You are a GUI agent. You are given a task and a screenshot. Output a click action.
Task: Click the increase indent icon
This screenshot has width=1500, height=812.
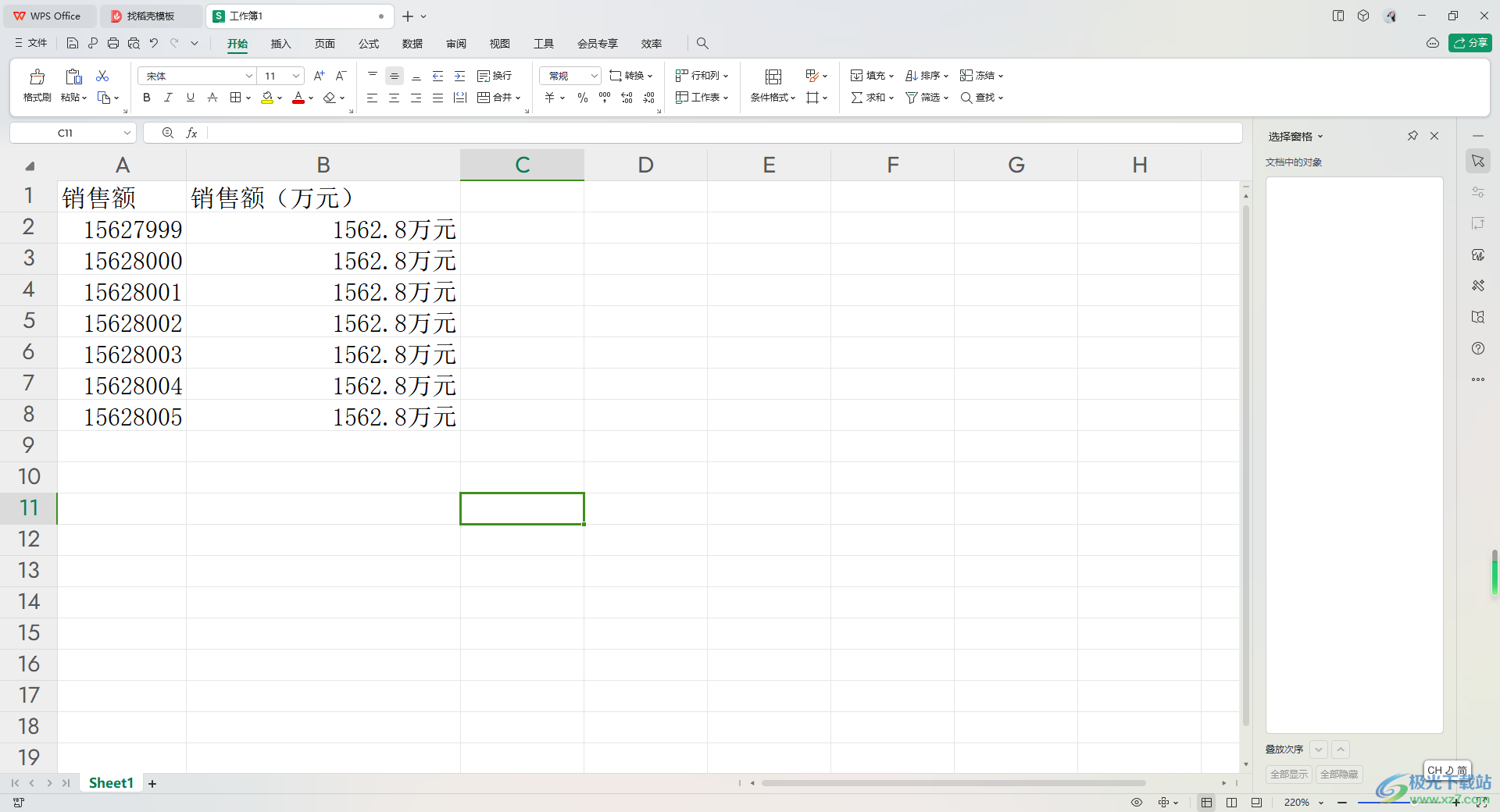click(460, 76)
